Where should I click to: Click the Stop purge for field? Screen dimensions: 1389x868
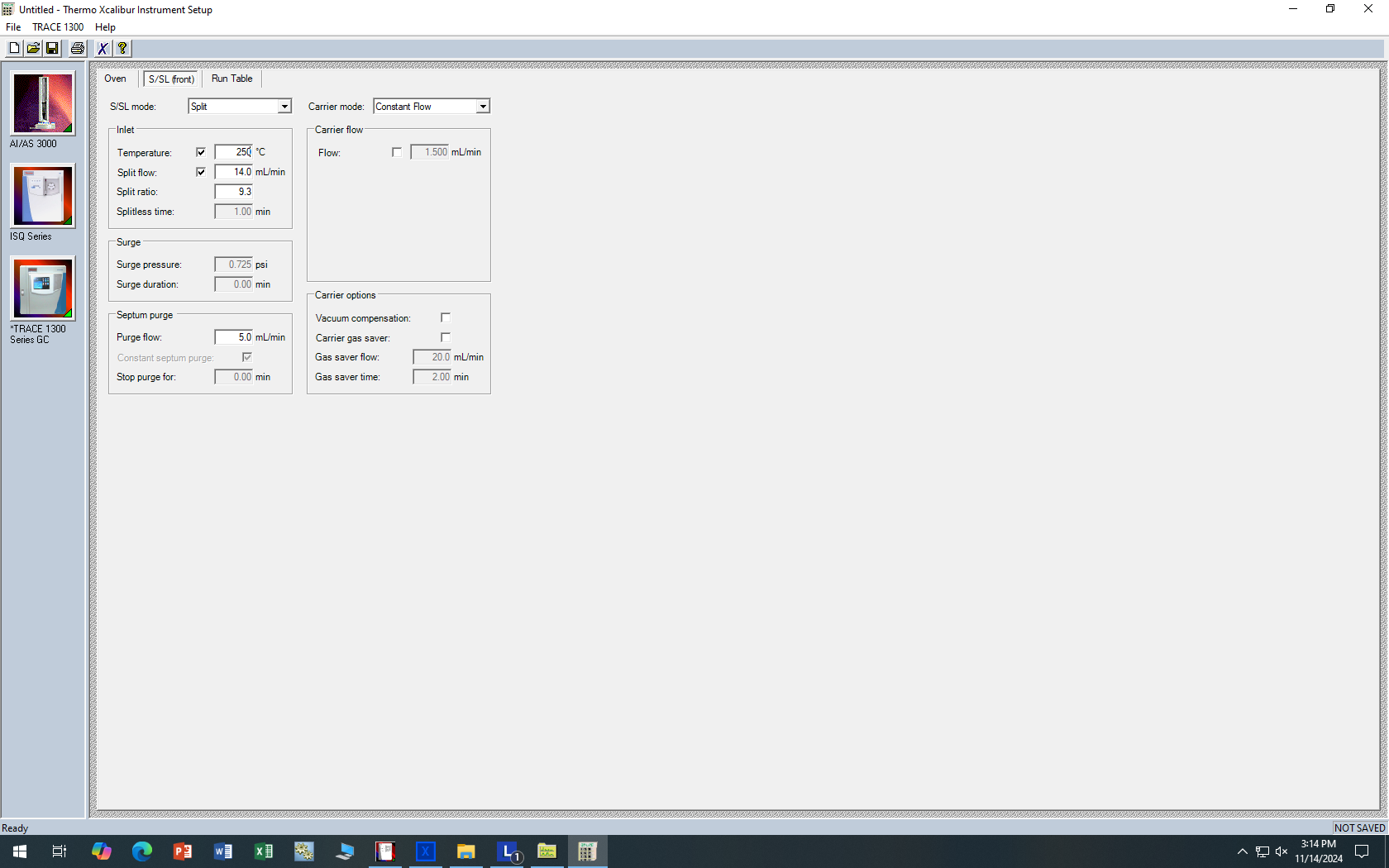pyautogui.click(x=233, y=377)
